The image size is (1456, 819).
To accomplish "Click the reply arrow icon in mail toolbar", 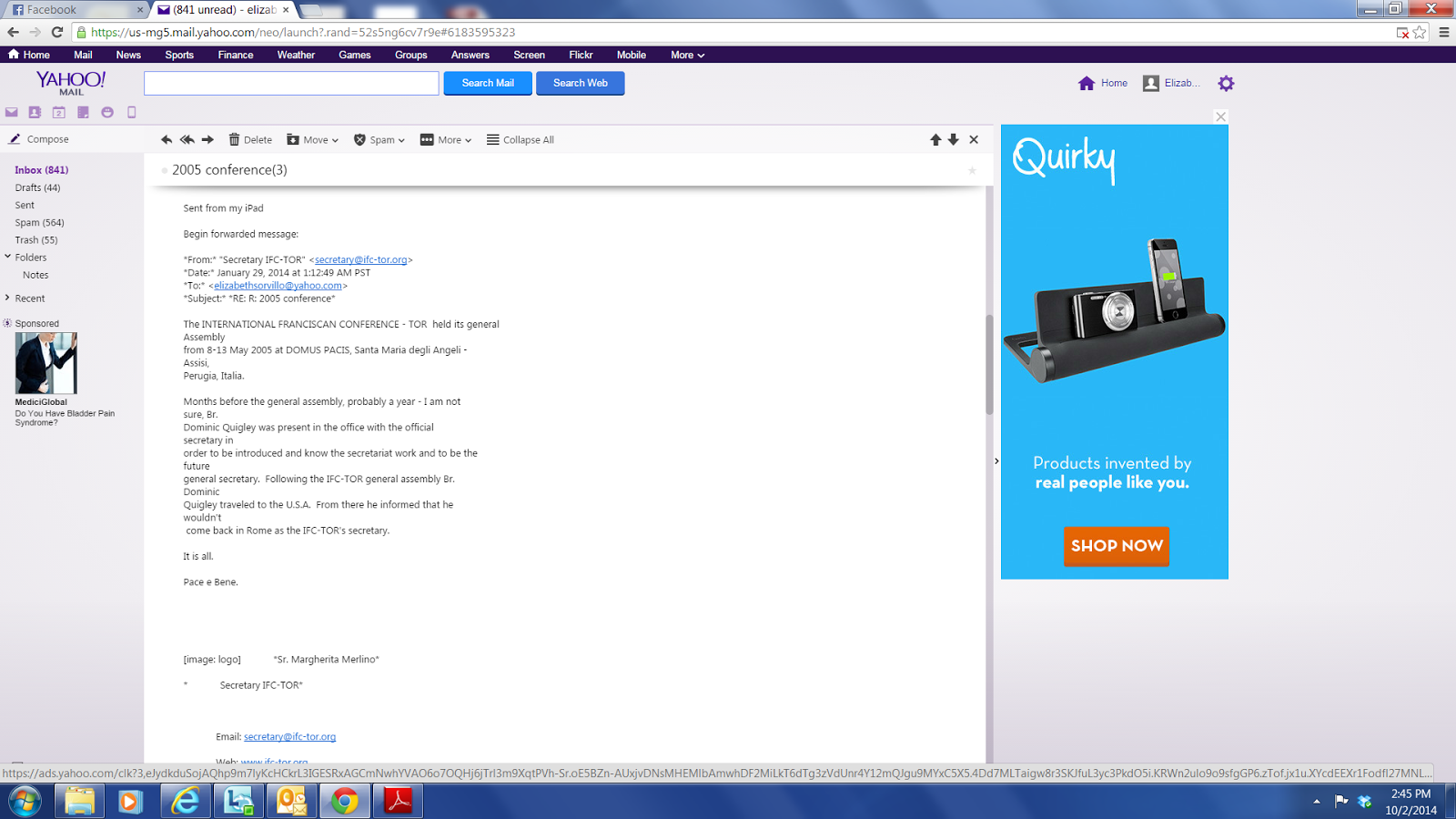I will (x=167, y=139).
